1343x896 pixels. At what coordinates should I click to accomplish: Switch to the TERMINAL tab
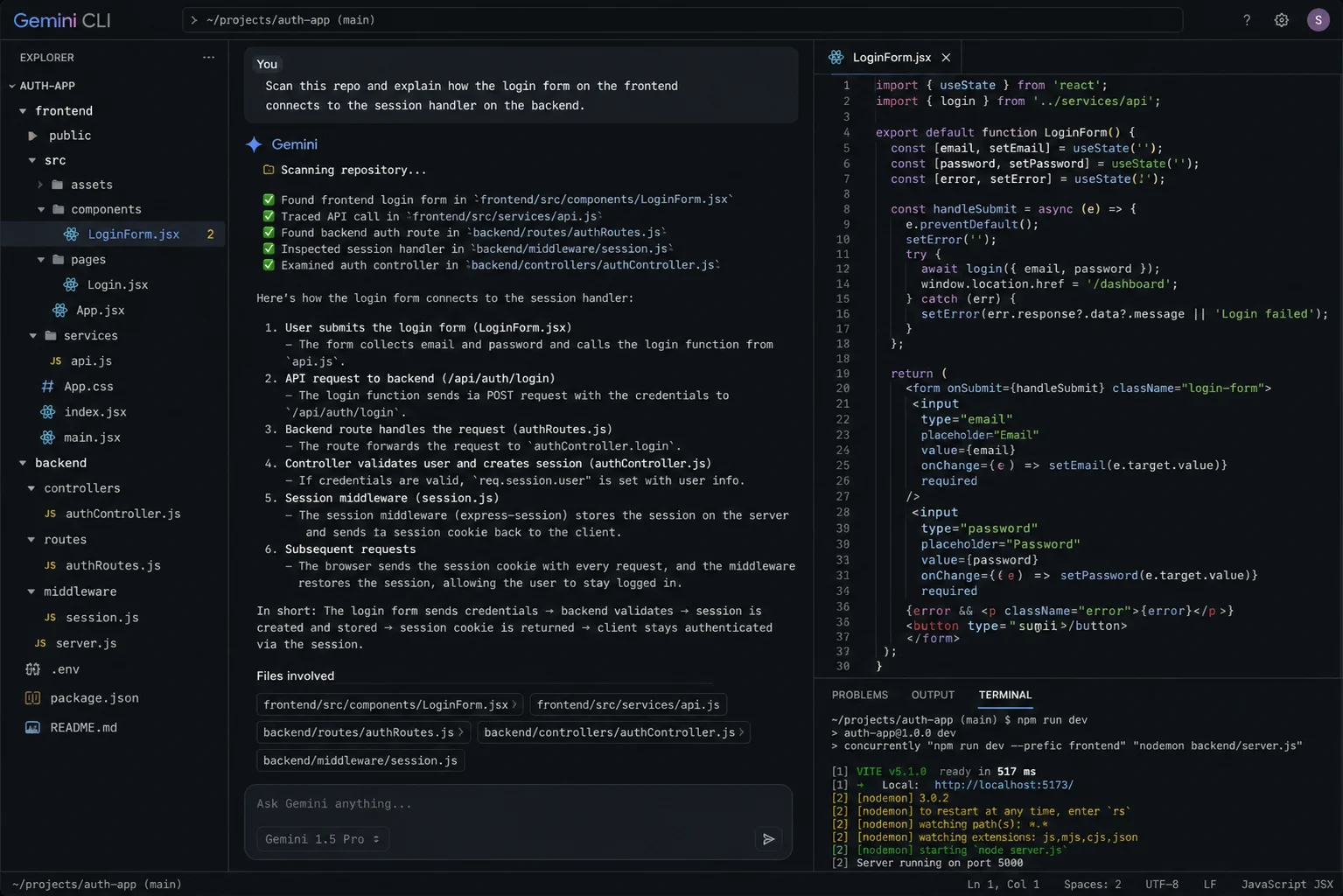1005,695
